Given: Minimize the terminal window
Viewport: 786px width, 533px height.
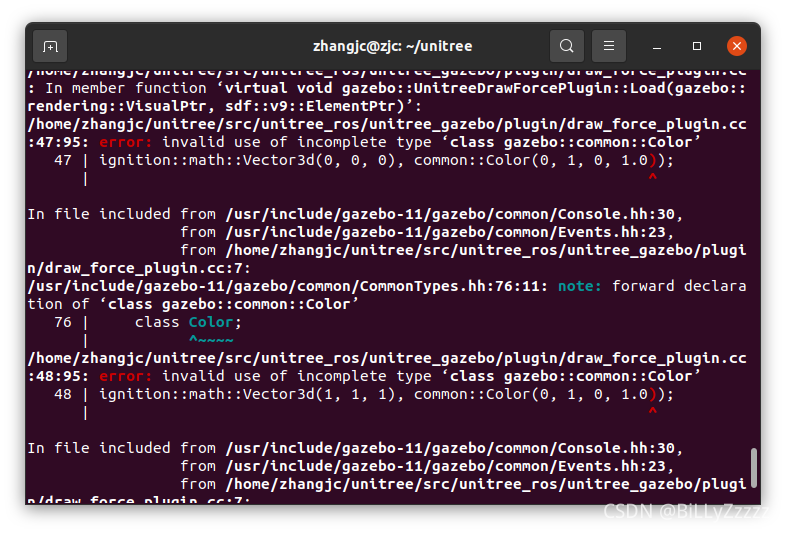Looking at the screenshot, I should tap(657, 47).
